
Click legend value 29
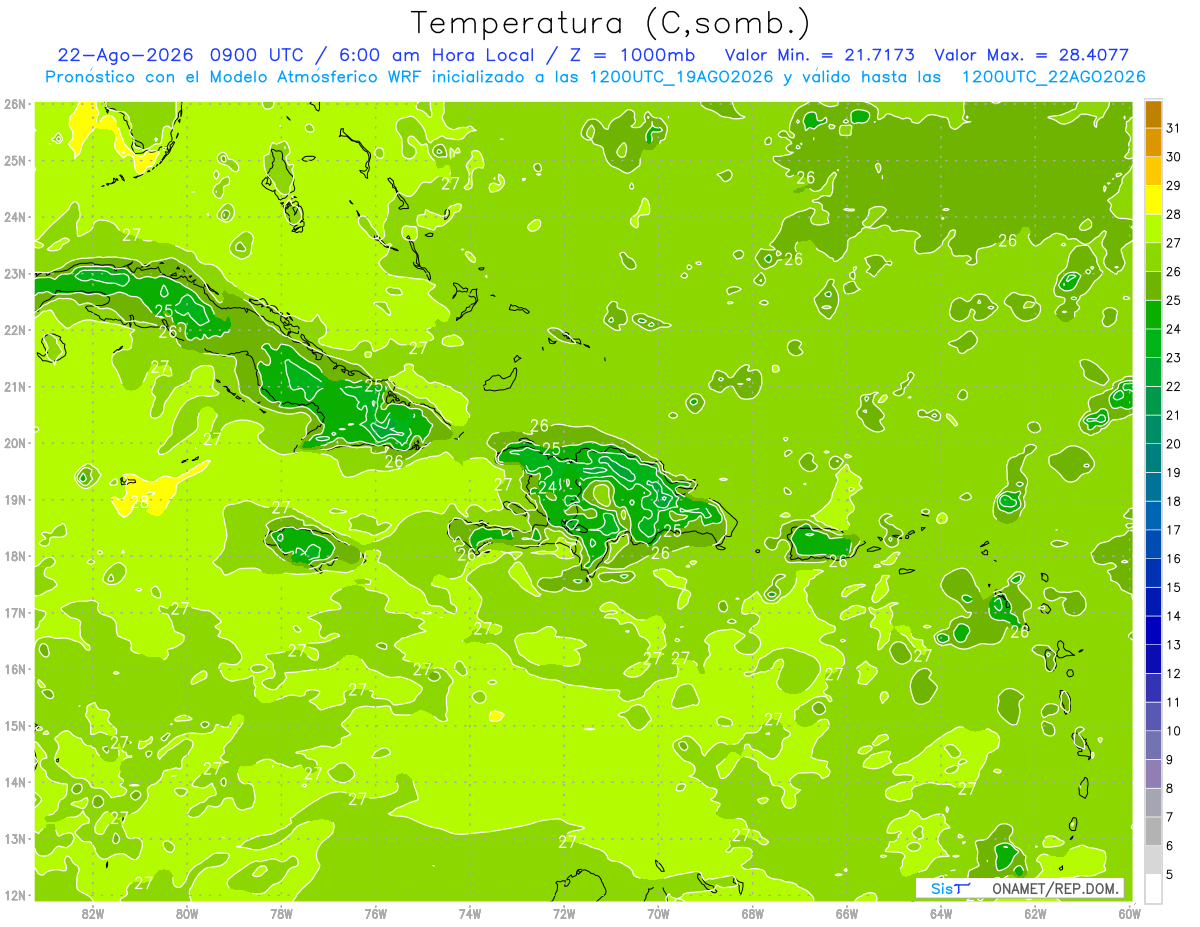(x=1173, y=186)
